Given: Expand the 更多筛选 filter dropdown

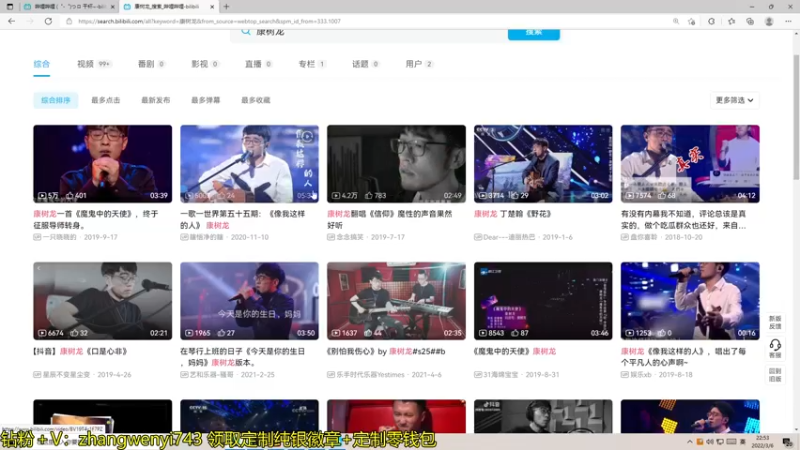Looking at the screenshot, I should pyautogui.click(x=735, y=101).
